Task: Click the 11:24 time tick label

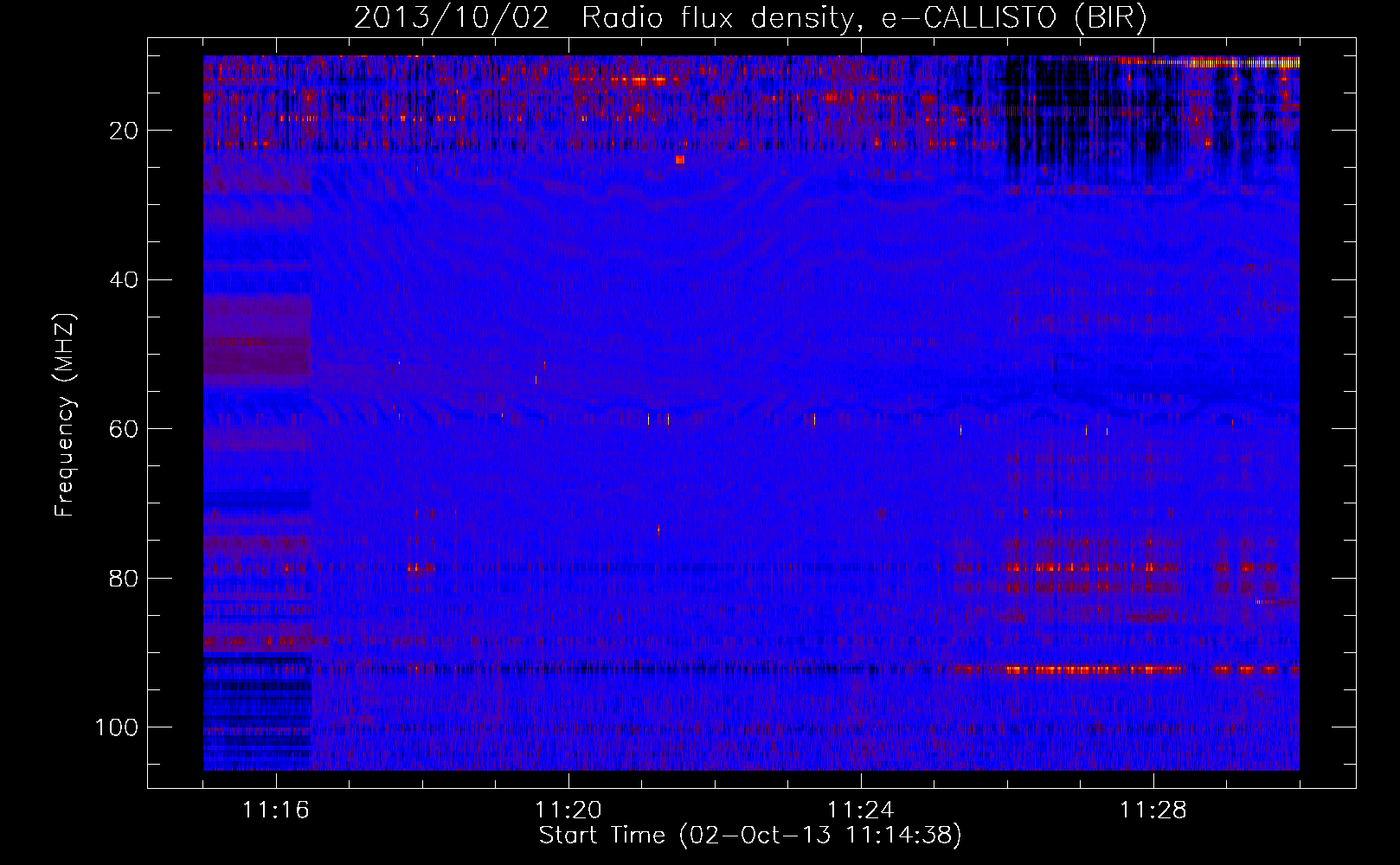Action: click(861, 811)
